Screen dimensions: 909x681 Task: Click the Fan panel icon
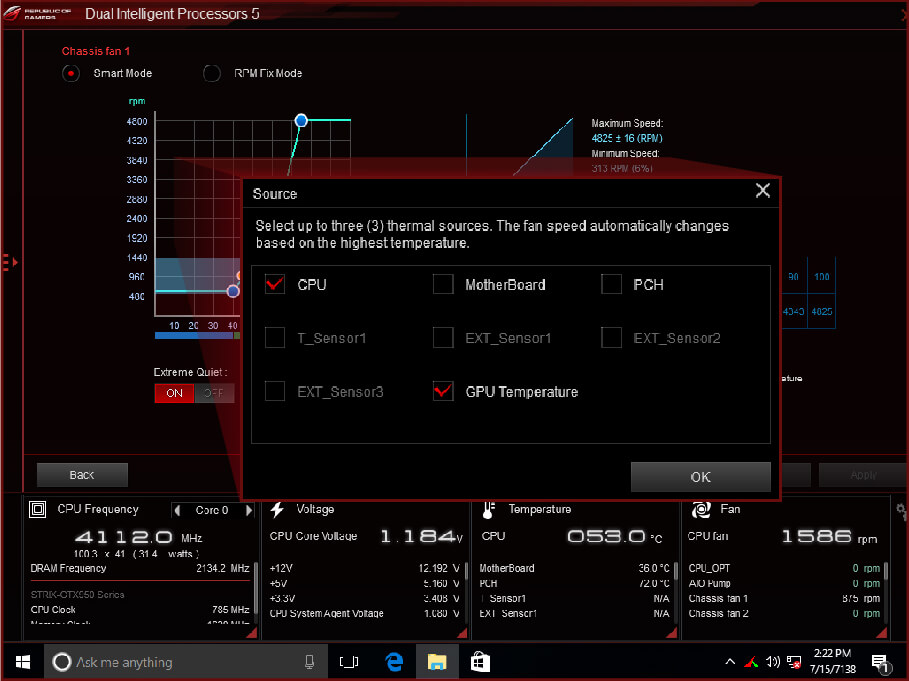click(x=701, y=509)
